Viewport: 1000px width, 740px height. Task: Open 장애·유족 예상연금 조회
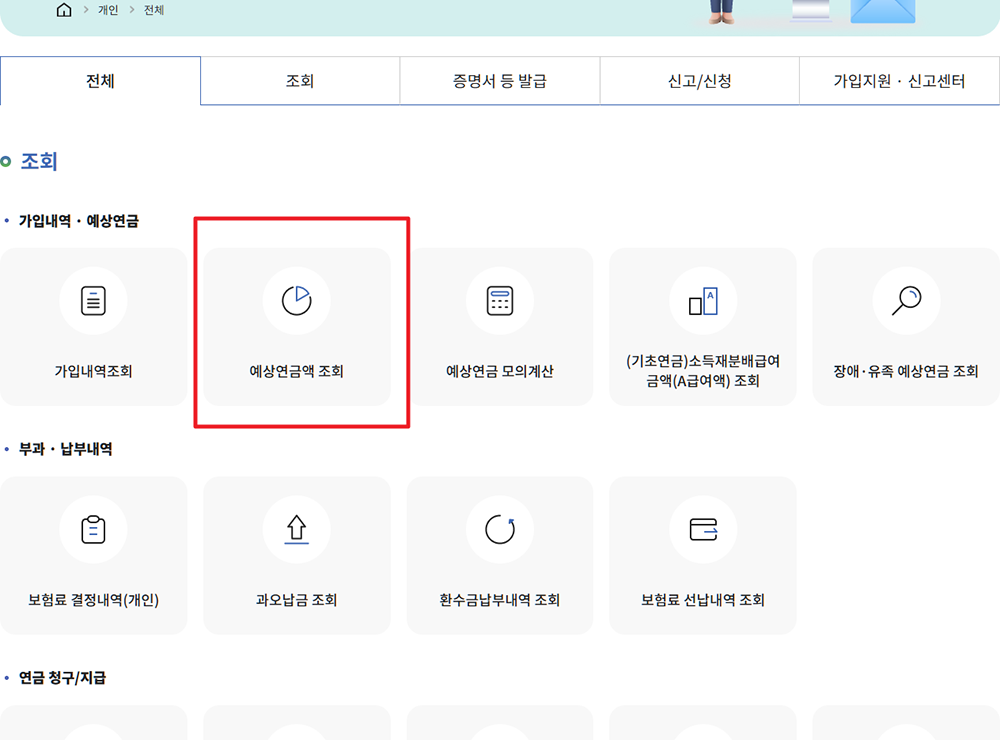tap(906, 327)
